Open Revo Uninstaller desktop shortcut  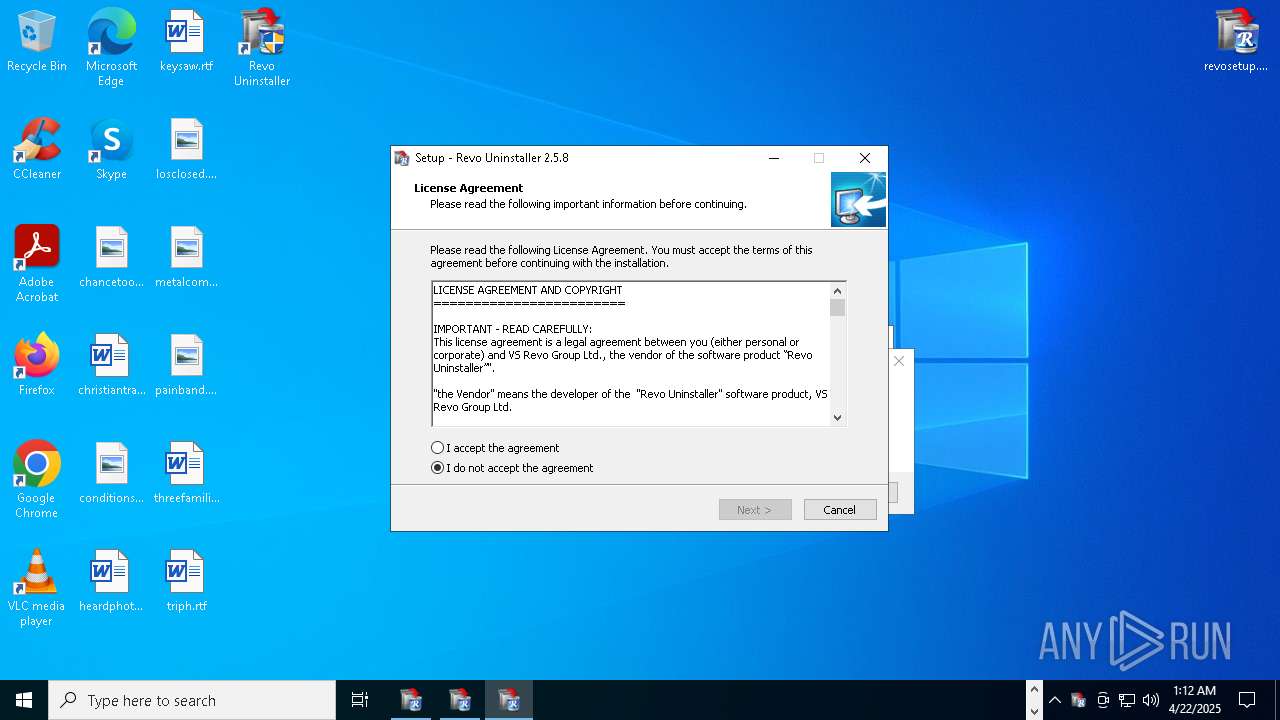click(x=262, y=48)
